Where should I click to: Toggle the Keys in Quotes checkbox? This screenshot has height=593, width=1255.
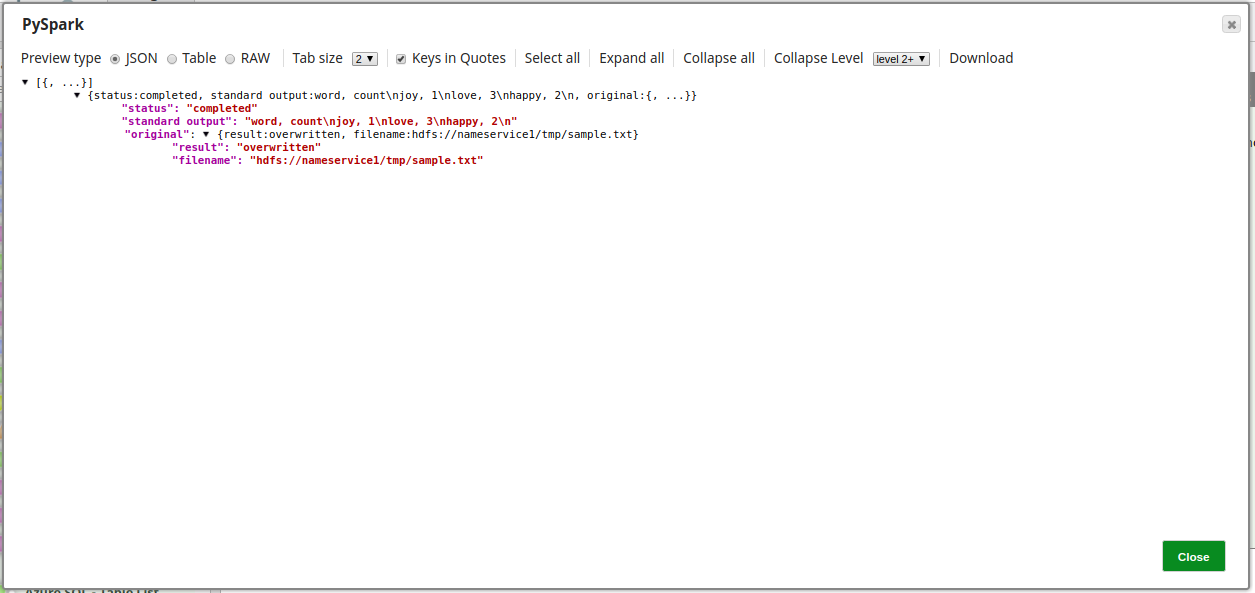click(x=401, y=59)
